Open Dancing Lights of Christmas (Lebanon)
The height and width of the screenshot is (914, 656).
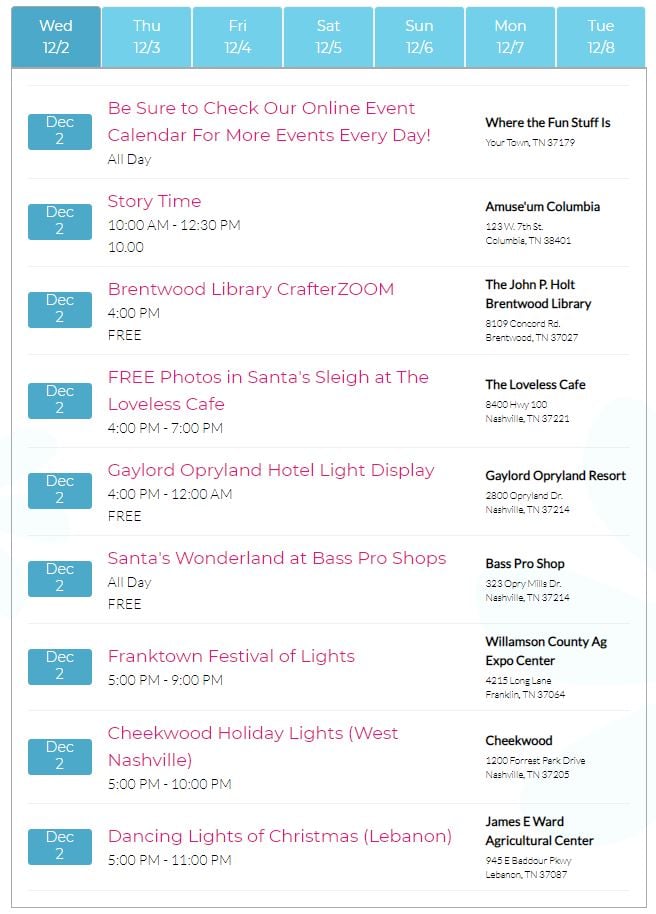pyautogui.click(x=280, y=836)
